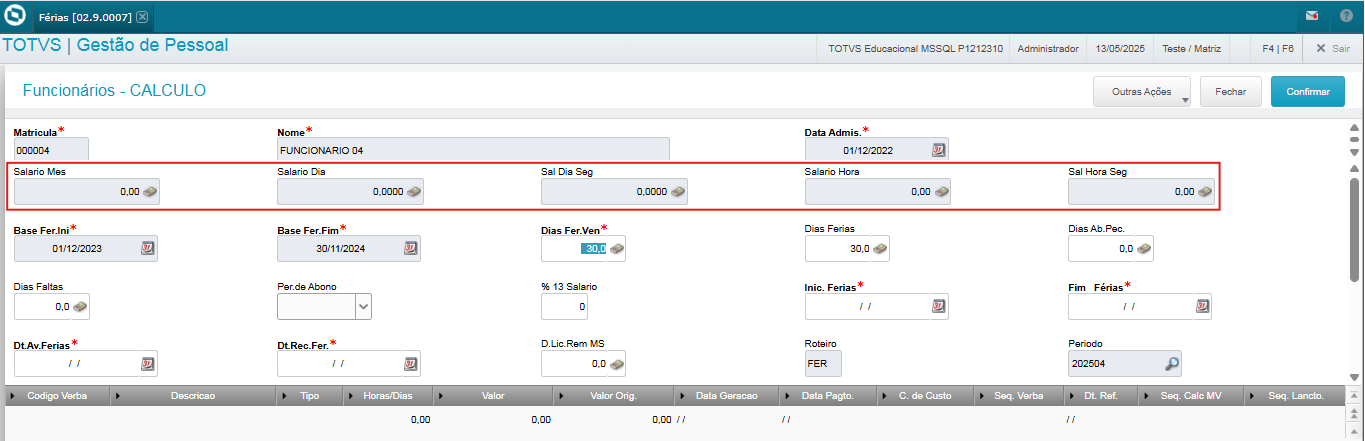The width and height of the screenshot is (1365, 441).
Task: Open calculator for Dias Faltas field
Action: pyautogui.click(x=79, y=306)
